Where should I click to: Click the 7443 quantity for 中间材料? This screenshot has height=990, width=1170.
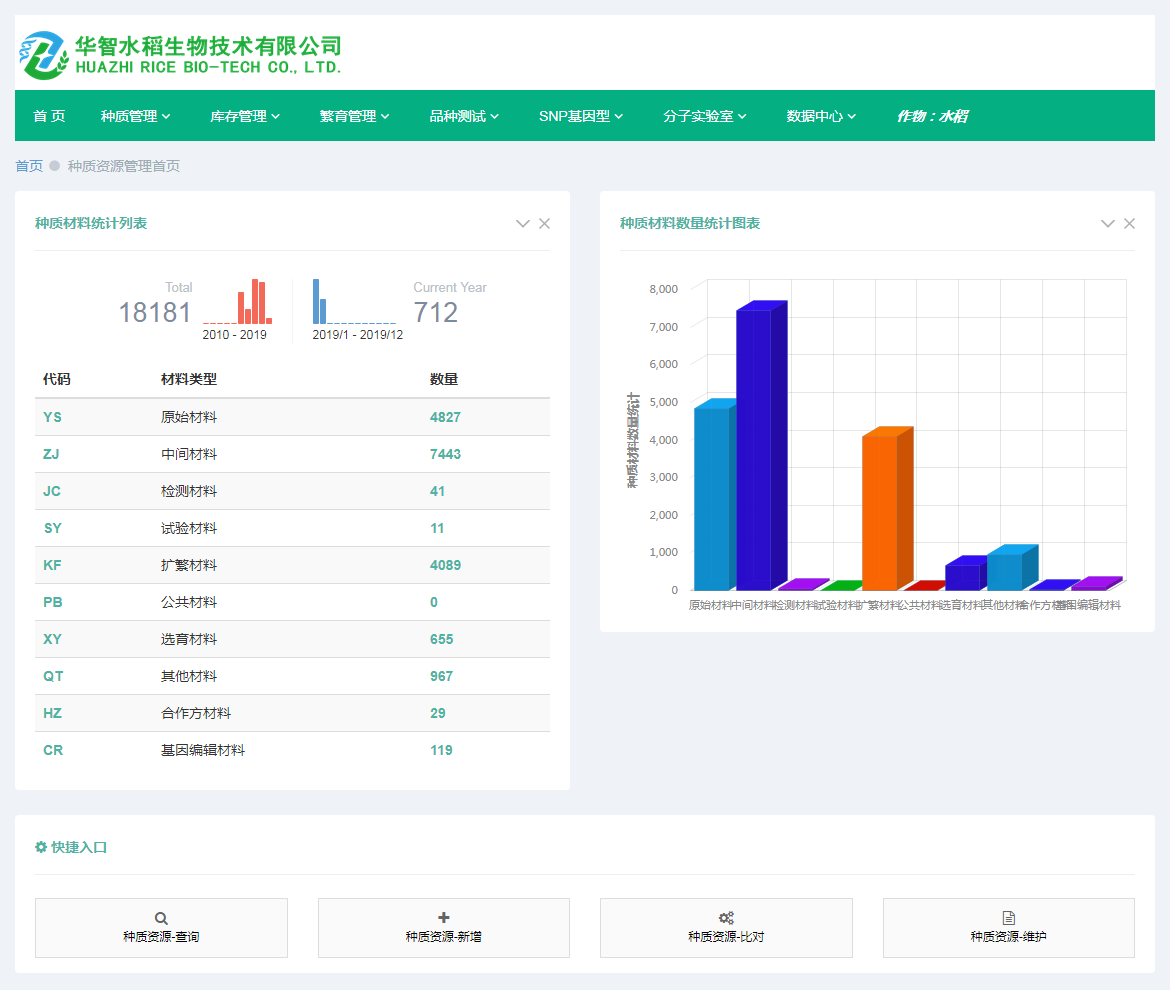point(445,454)
